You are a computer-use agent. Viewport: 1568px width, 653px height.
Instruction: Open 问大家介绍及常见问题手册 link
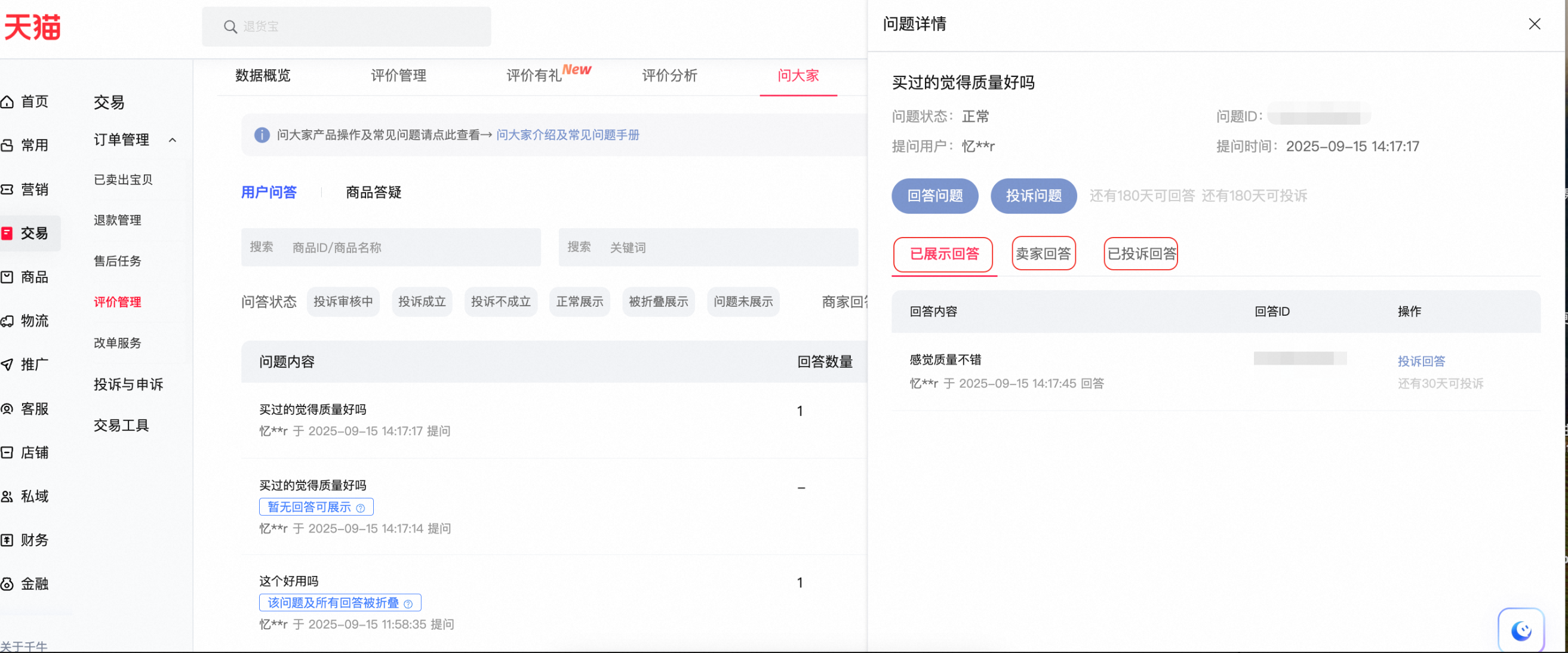(x=568, y=135)
